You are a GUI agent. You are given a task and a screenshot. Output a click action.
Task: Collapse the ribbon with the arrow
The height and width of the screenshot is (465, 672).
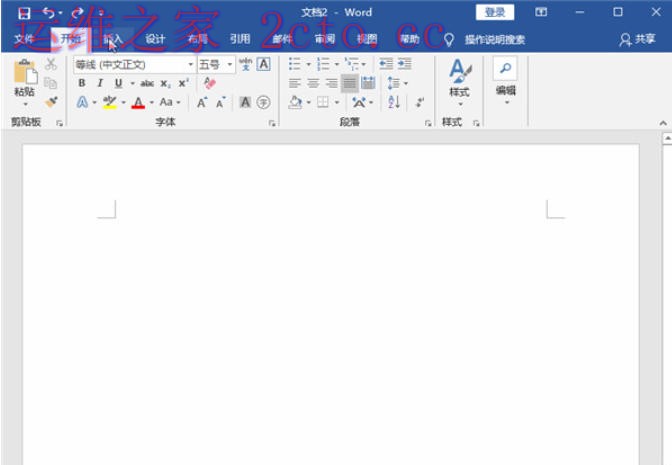pos(663,123)
